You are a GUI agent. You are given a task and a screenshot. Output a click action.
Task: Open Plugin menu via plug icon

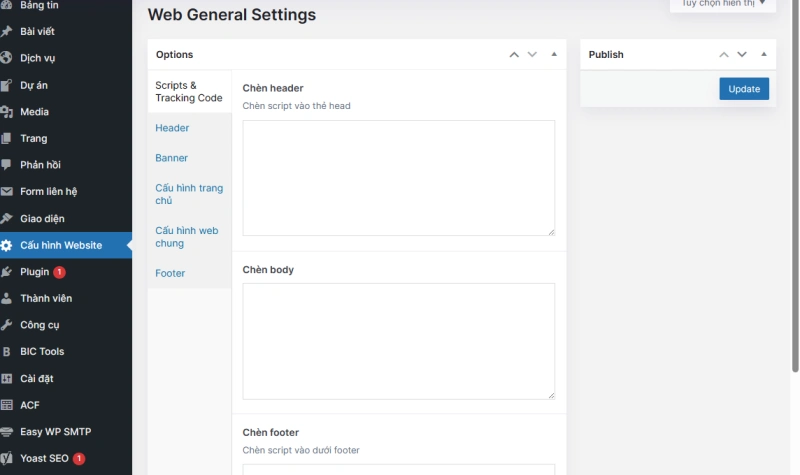click(x=6, y=272)
